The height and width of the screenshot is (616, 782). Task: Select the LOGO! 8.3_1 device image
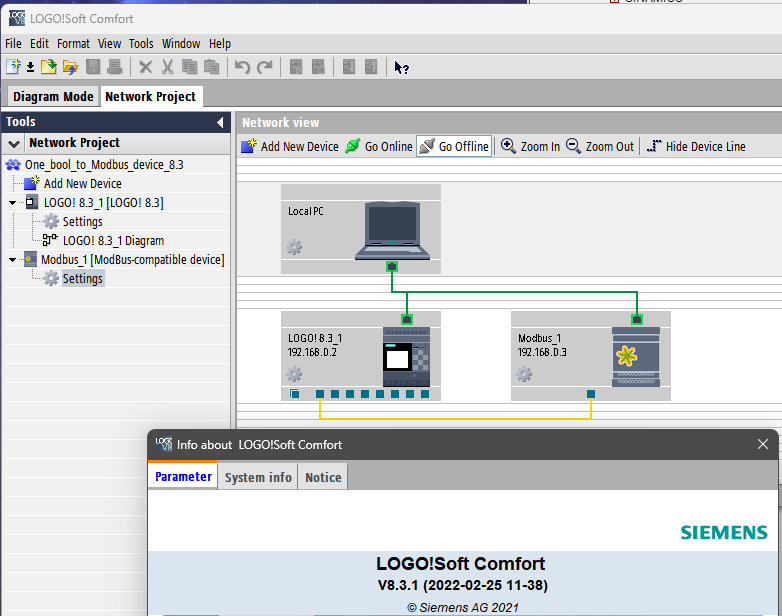[x=407, y=357]
